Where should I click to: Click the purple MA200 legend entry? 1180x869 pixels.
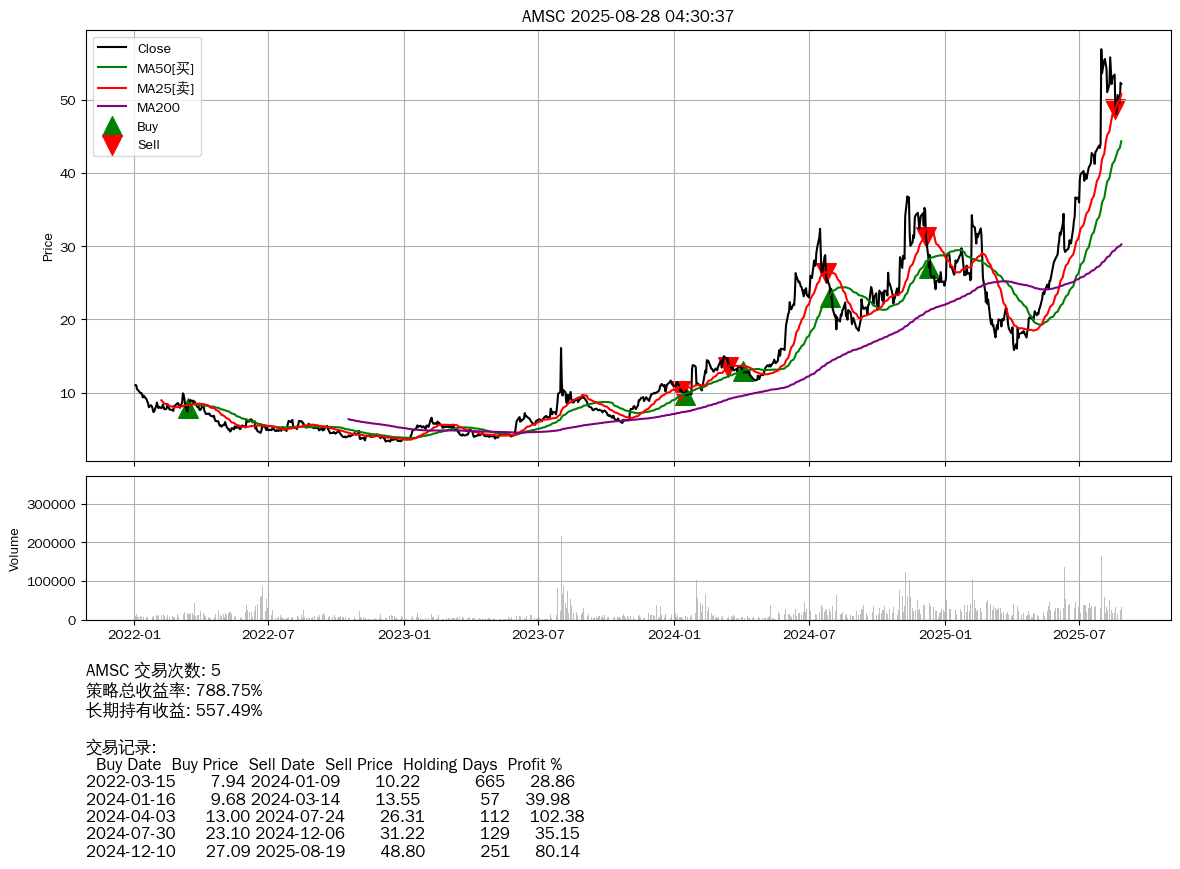pyautogui.click(x=158, y=107)
